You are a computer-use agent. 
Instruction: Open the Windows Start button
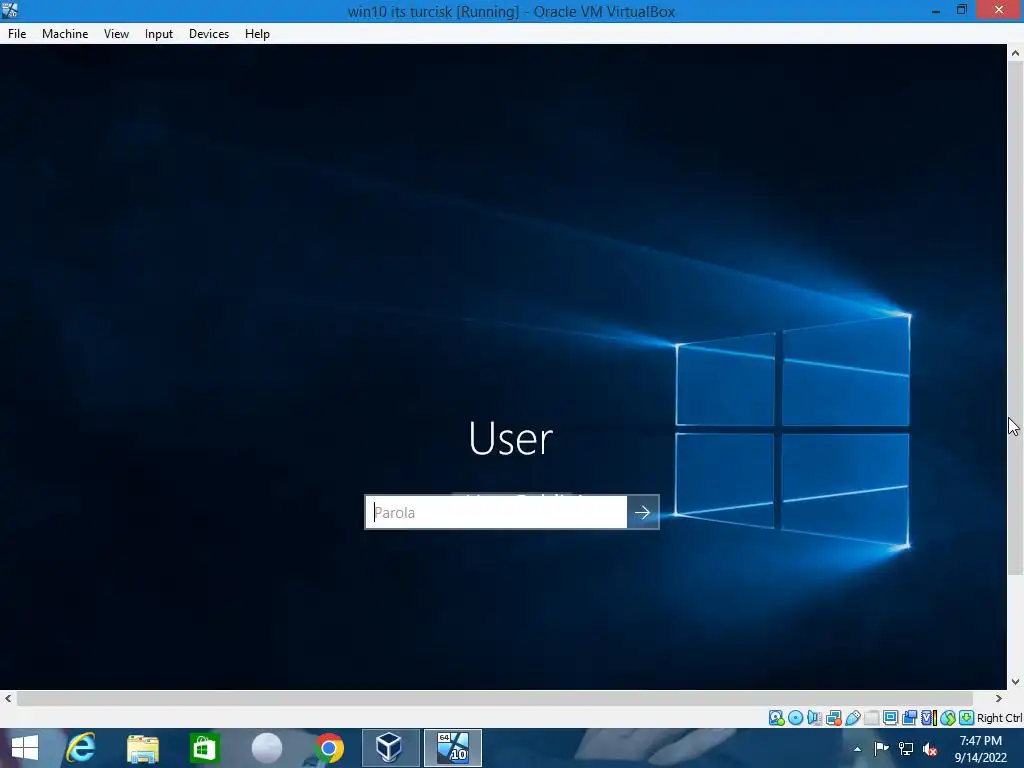25,748
